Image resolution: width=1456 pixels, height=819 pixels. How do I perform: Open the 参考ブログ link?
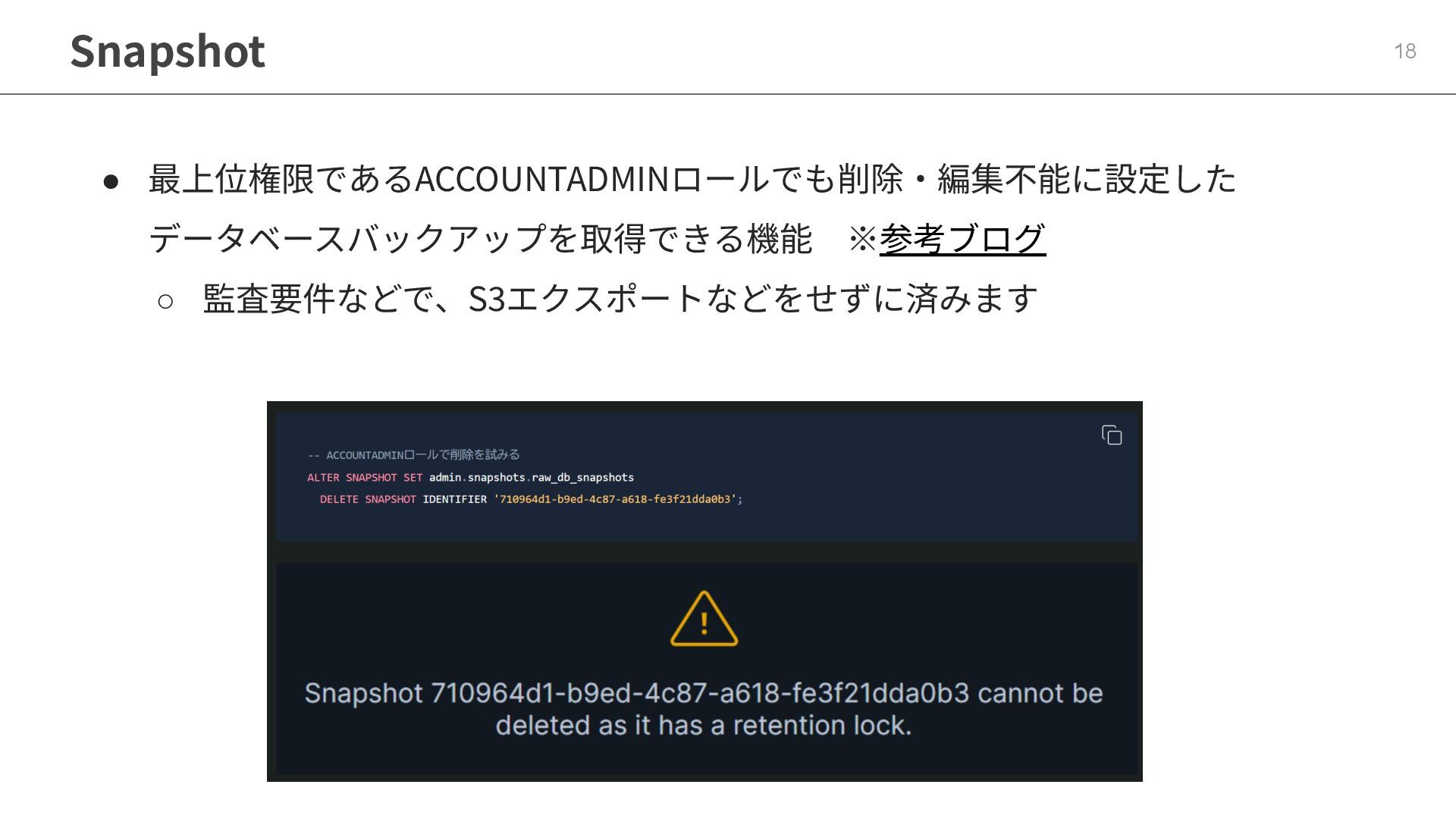[x=962, y=239]
